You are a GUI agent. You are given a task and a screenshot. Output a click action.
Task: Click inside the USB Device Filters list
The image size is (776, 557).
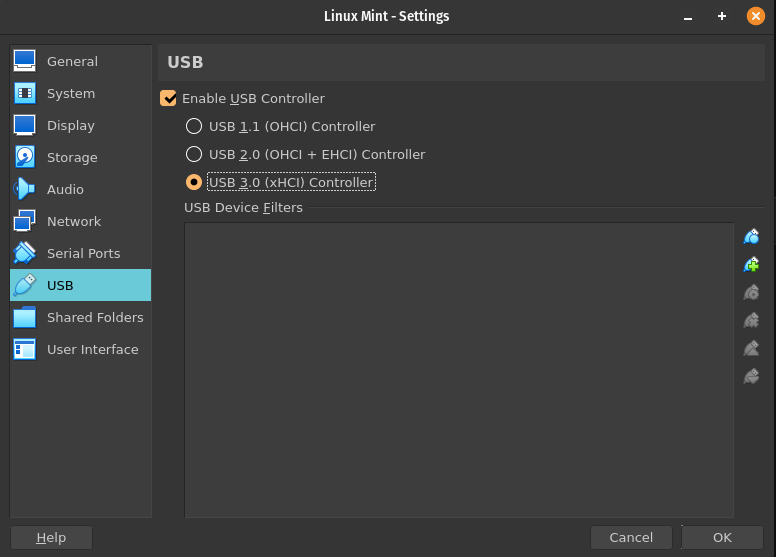pyautogui.click(x=459, y=370)
